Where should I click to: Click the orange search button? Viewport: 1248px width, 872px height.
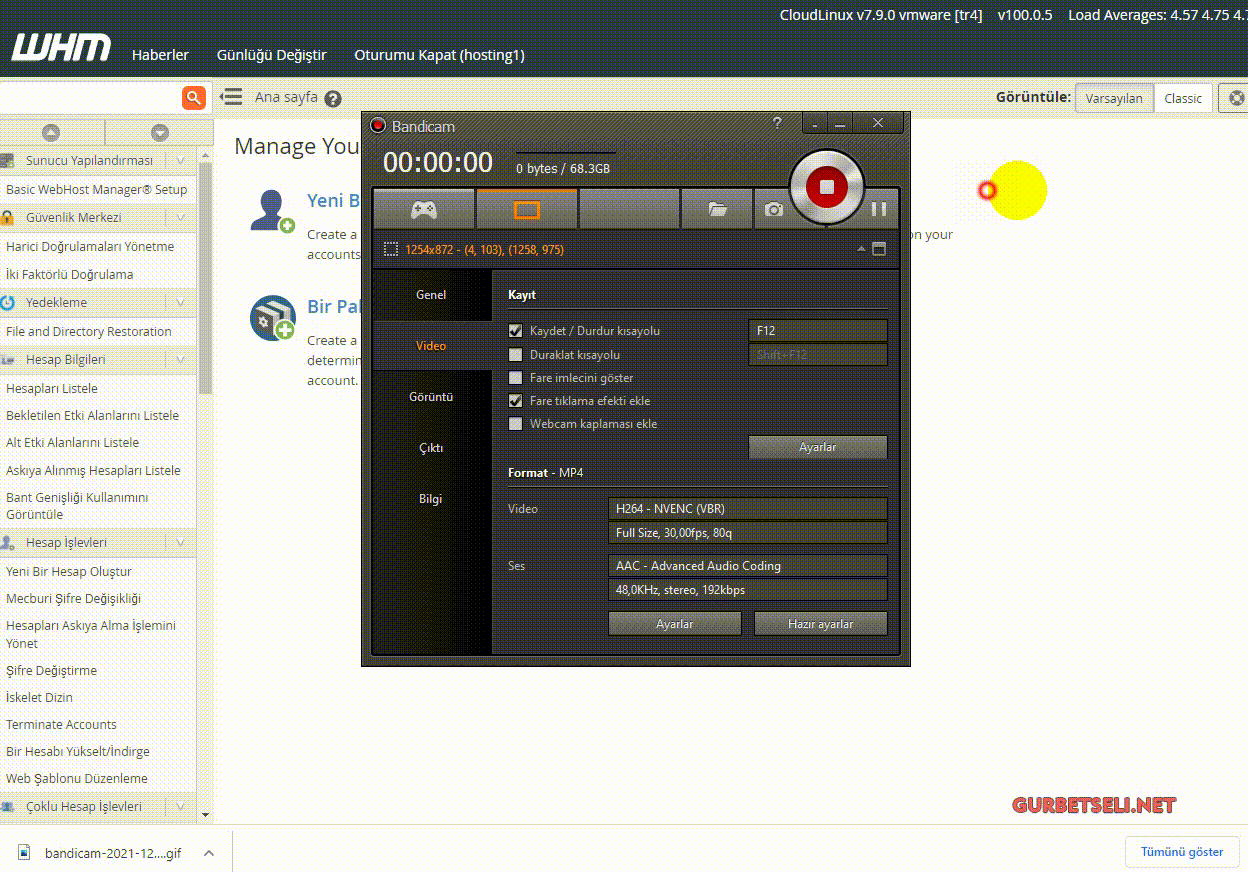193,97
